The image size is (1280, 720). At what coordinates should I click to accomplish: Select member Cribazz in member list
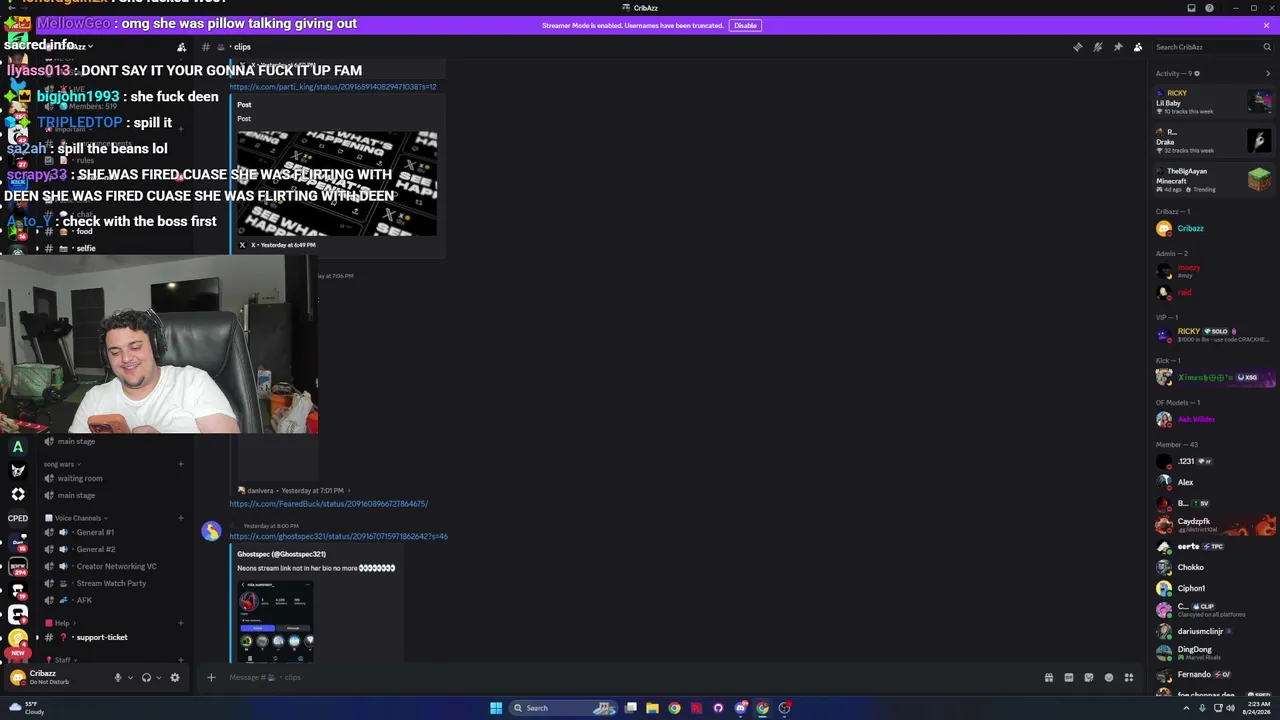pos(1214,228)
